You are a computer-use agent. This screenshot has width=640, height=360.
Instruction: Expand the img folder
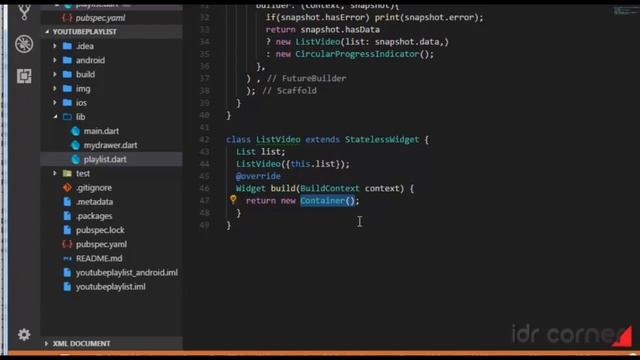click(55, 89)
